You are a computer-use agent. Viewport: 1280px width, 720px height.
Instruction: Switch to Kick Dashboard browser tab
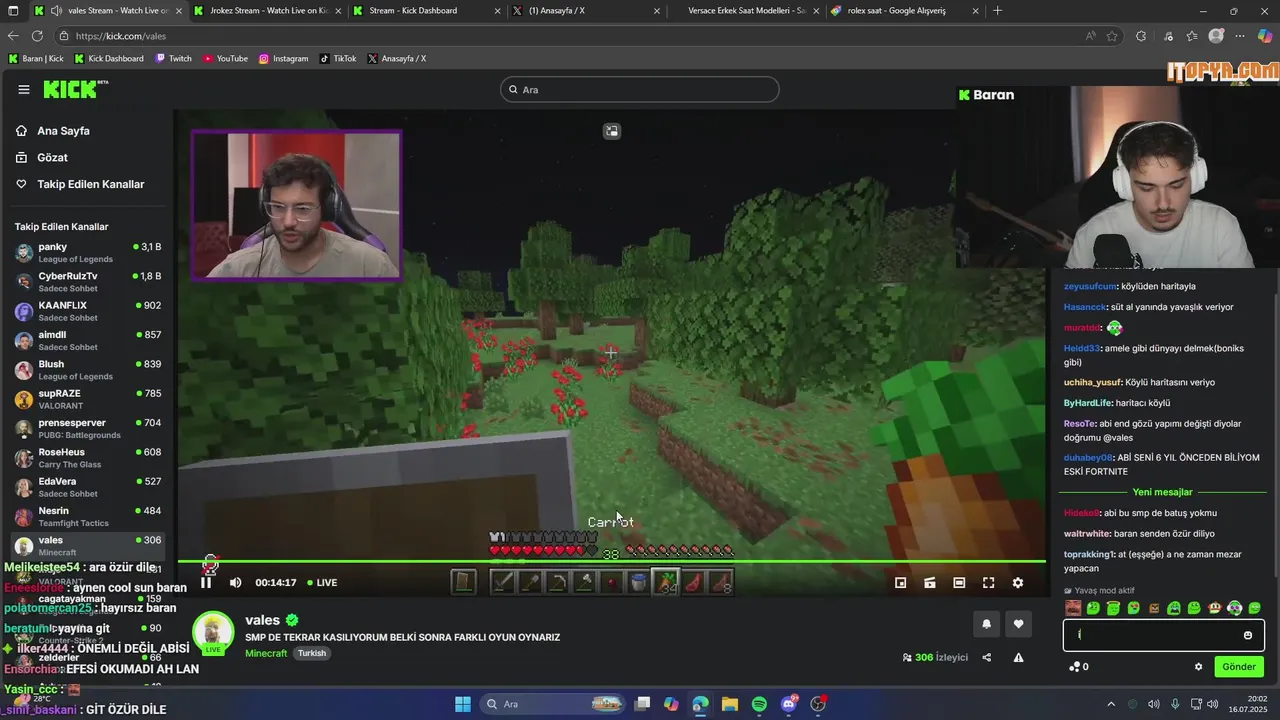pos(425,11)
